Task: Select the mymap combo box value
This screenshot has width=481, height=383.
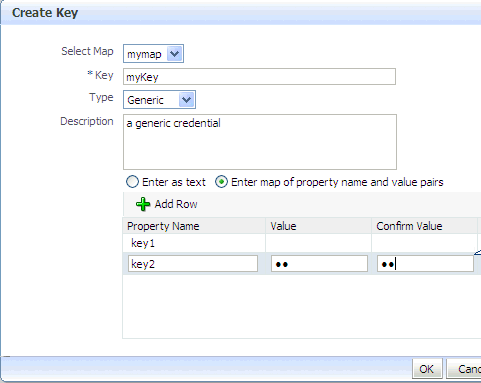Action: 144,54
